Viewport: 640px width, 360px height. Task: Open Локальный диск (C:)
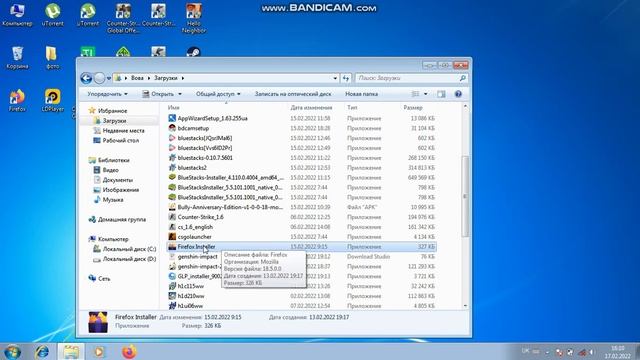coord(129,249)
